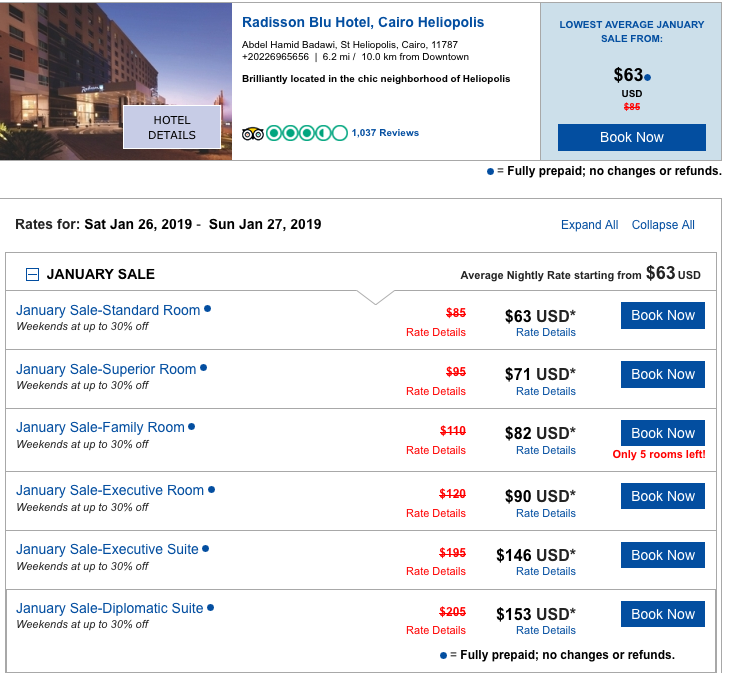Click the TripAdvisor owl rating icon
This screenshot has width=733, height=673.
(x=252, y=133)
